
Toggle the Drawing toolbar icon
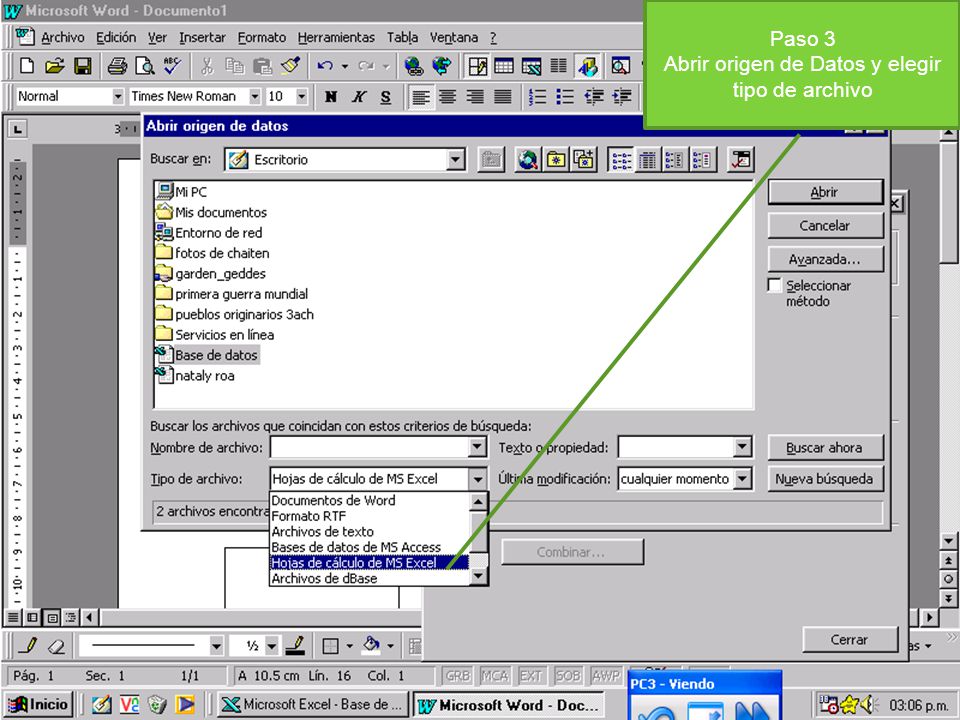[588, 66]
